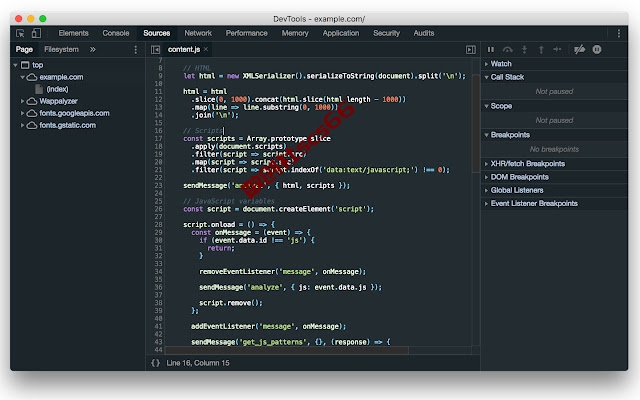The height and width of the screenshot is (400, 640).
Task: Click the Wappalyzer cloud icon
Action: (32, 101)
